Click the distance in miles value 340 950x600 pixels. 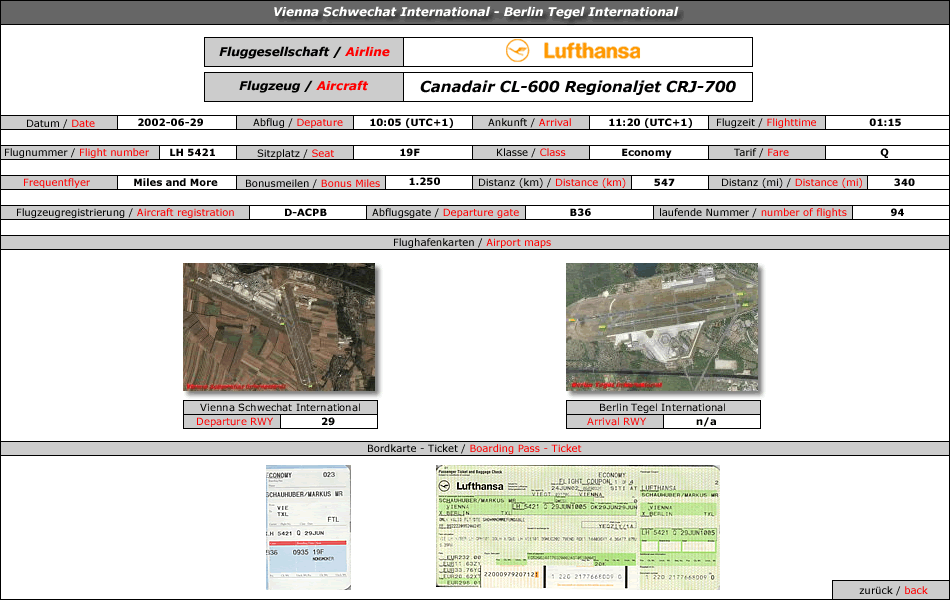[904, 182]
